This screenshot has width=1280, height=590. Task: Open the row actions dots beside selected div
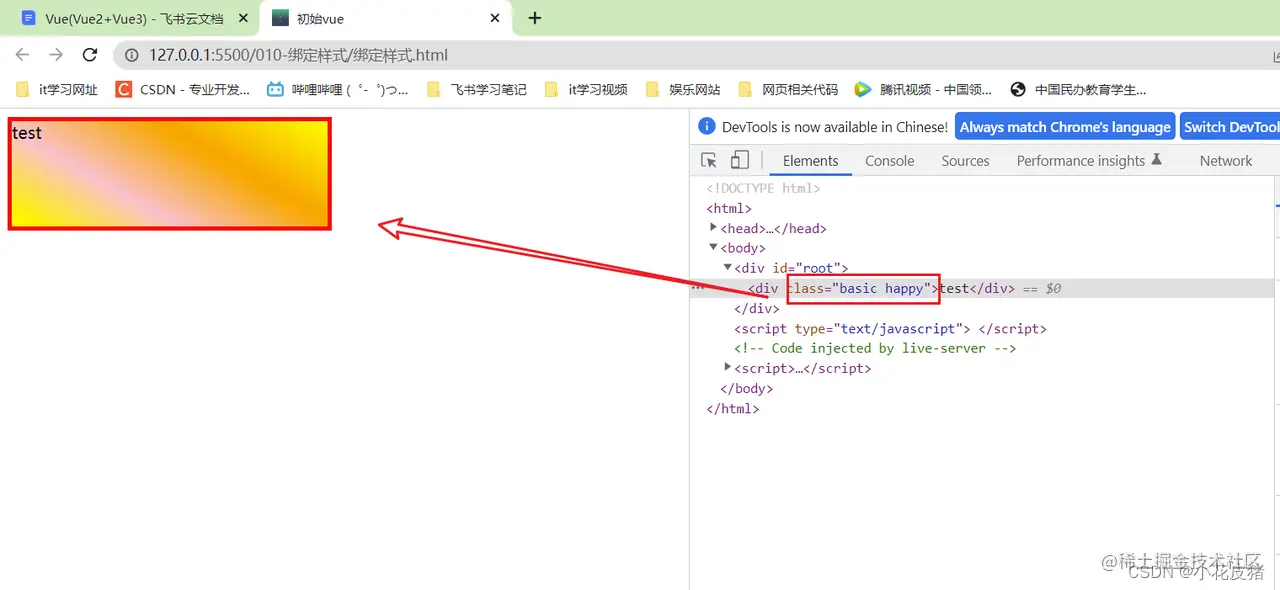point(697,288)
